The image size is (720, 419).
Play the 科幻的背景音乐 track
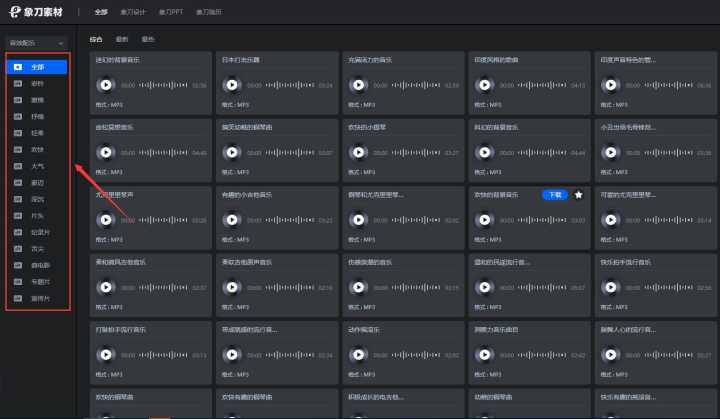484,153
